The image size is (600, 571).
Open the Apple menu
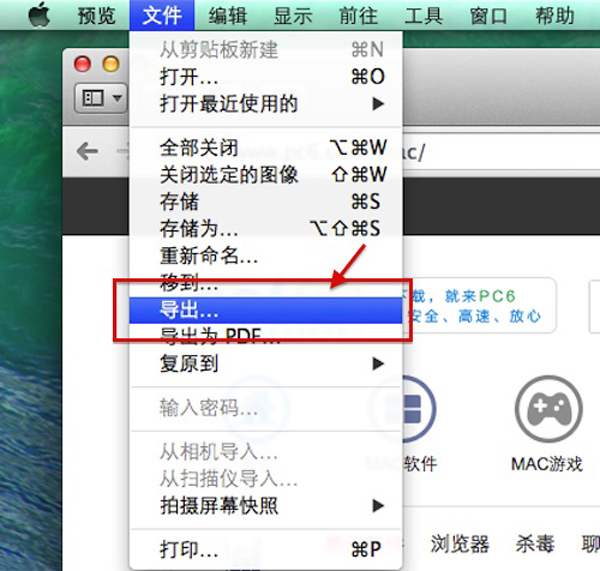(x=39, y=15)
